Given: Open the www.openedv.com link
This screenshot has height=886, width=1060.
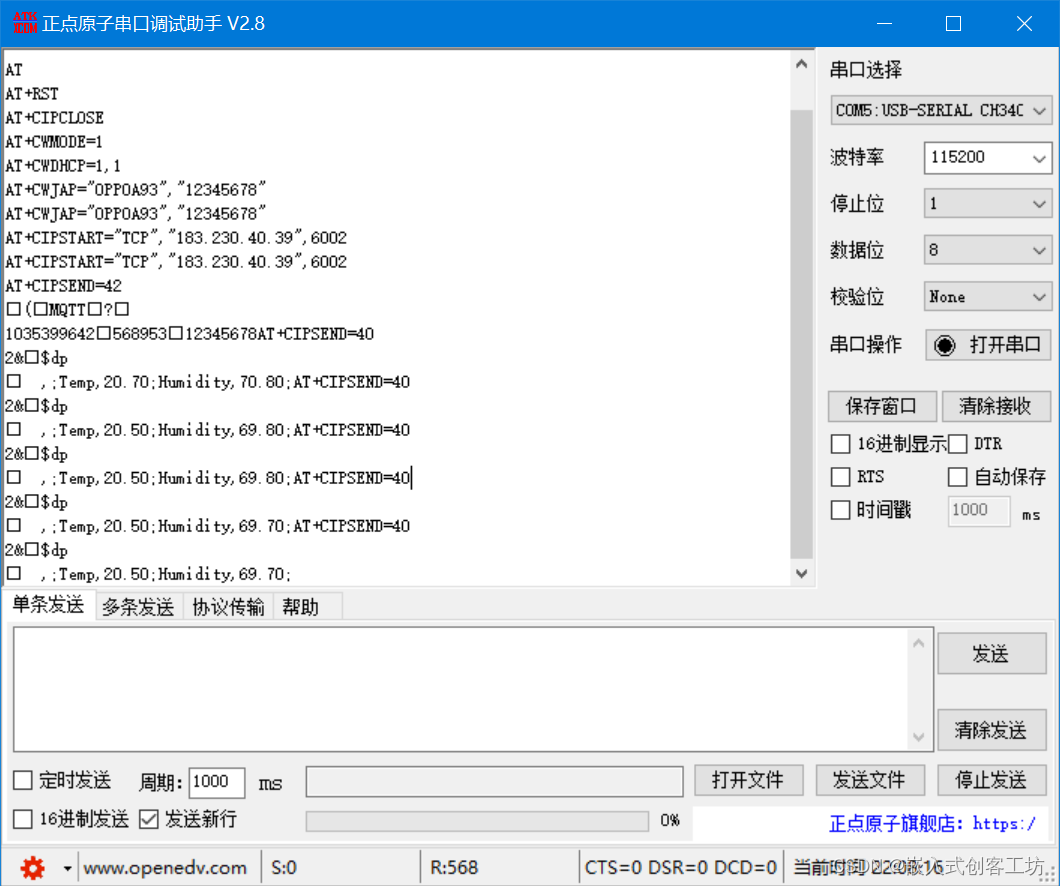Looking at the screenshot, I should [167, 867].
